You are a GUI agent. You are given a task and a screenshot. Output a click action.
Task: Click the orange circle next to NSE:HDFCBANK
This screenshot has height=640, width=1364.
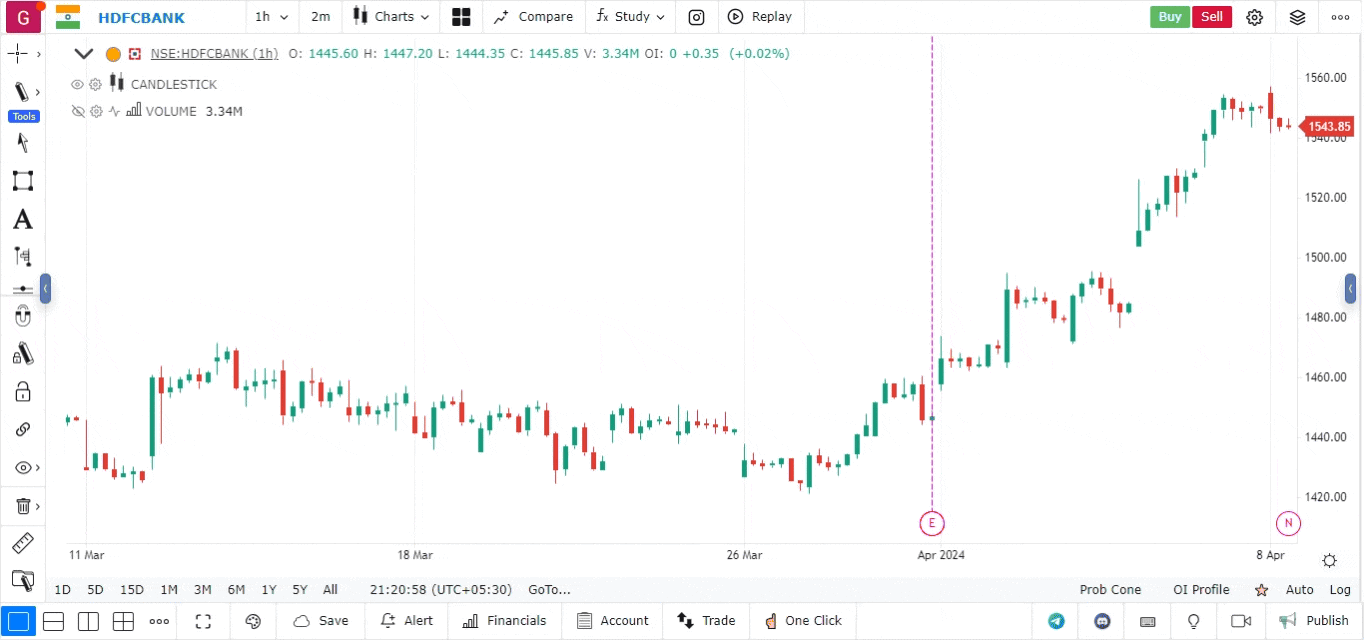[113, 54]
